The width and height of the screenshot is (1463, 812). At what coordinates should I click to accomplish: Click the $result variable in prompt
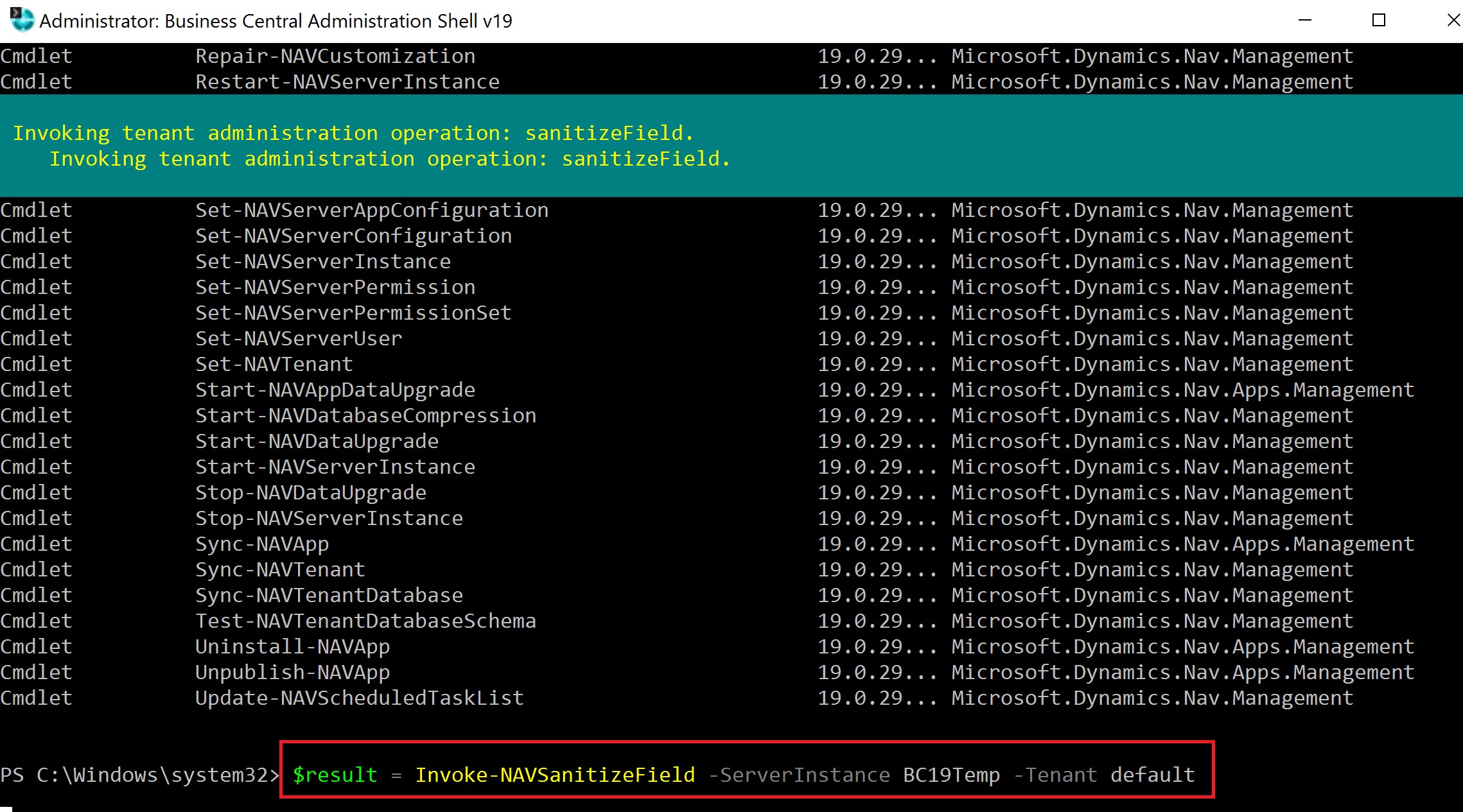[x=335, y=775]
